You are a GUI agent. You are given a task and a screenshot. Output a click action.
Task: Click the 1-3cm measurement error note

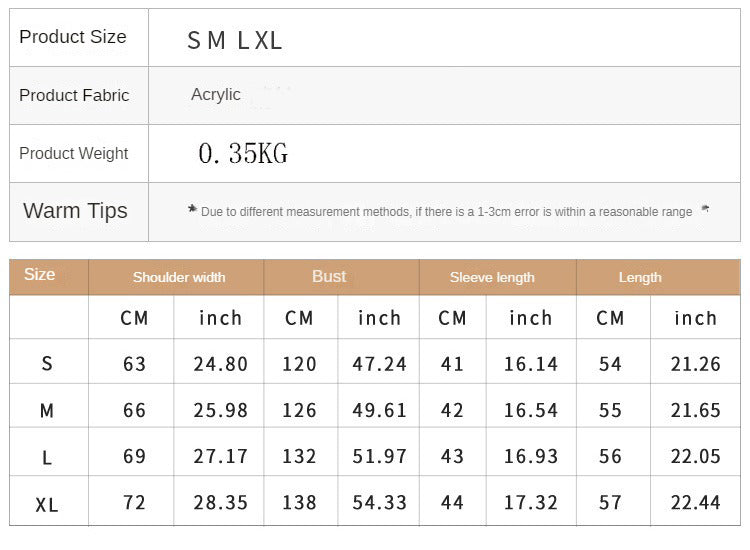[x=447, y=212]
